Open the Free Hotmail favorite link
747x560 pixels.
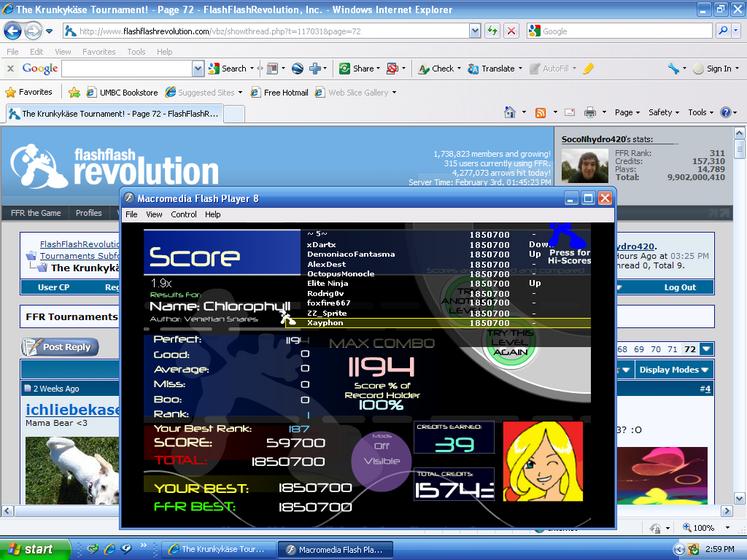point(280,92)
